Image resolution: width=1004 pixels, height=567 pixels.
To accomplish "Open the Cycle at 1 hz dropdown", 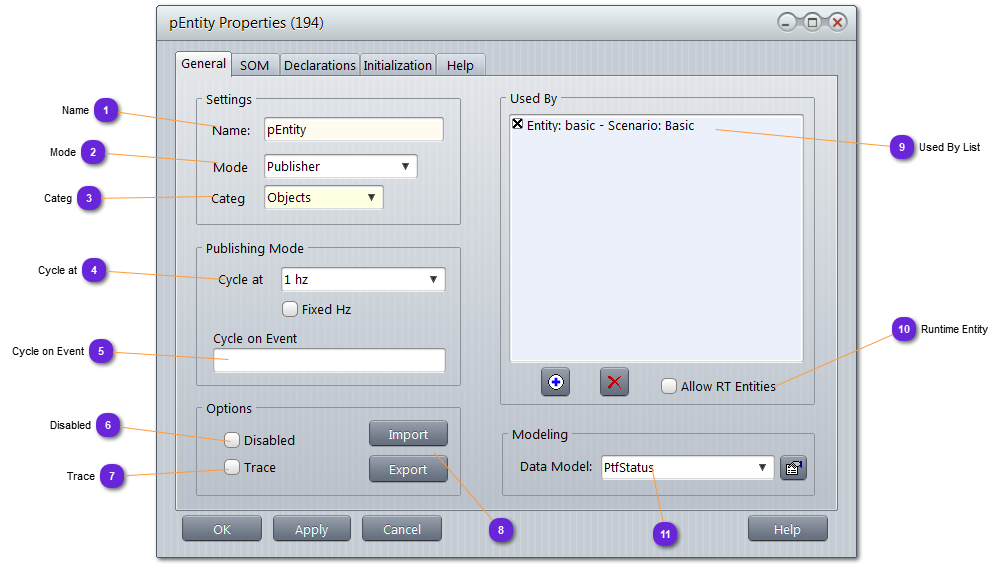I will (x=362, y=280).
